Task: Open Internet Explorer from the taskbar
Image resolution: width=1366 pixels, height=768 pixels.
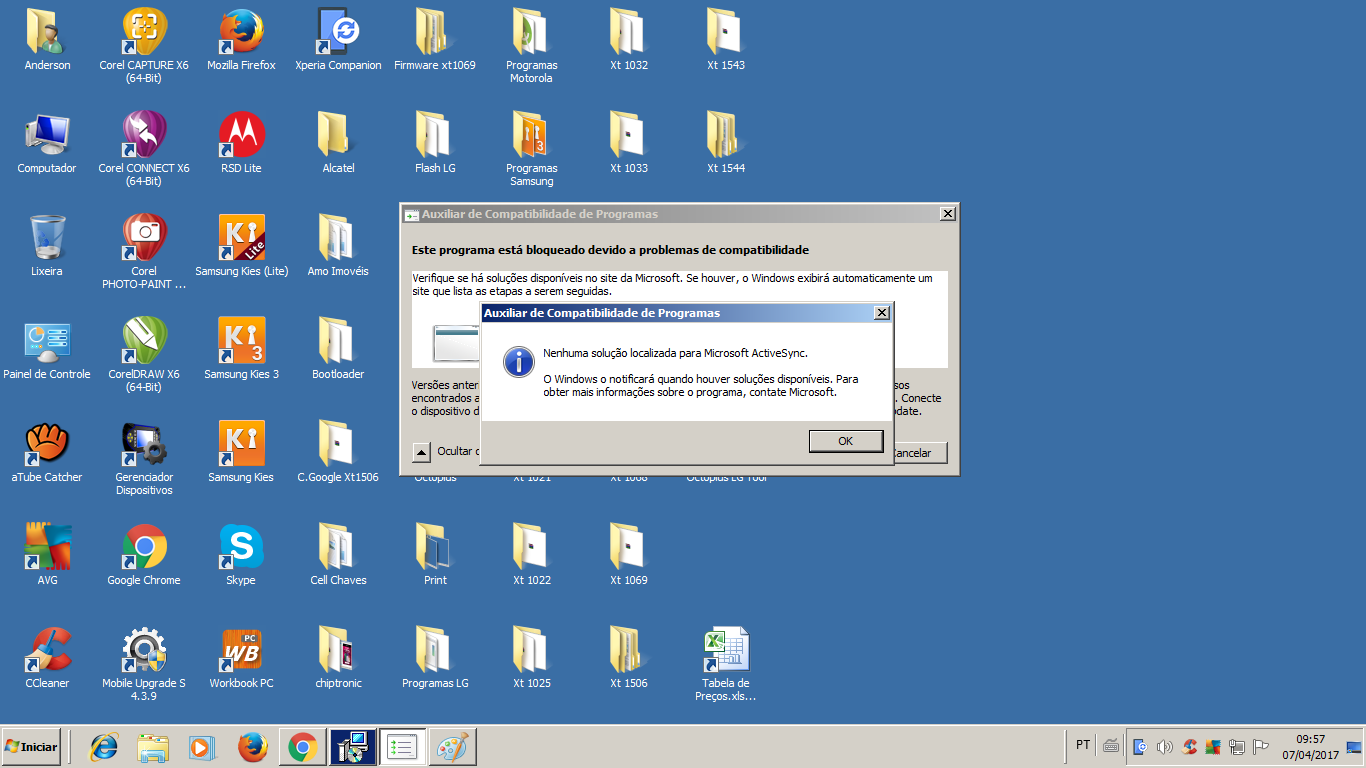Action: [x=103, y=747]
